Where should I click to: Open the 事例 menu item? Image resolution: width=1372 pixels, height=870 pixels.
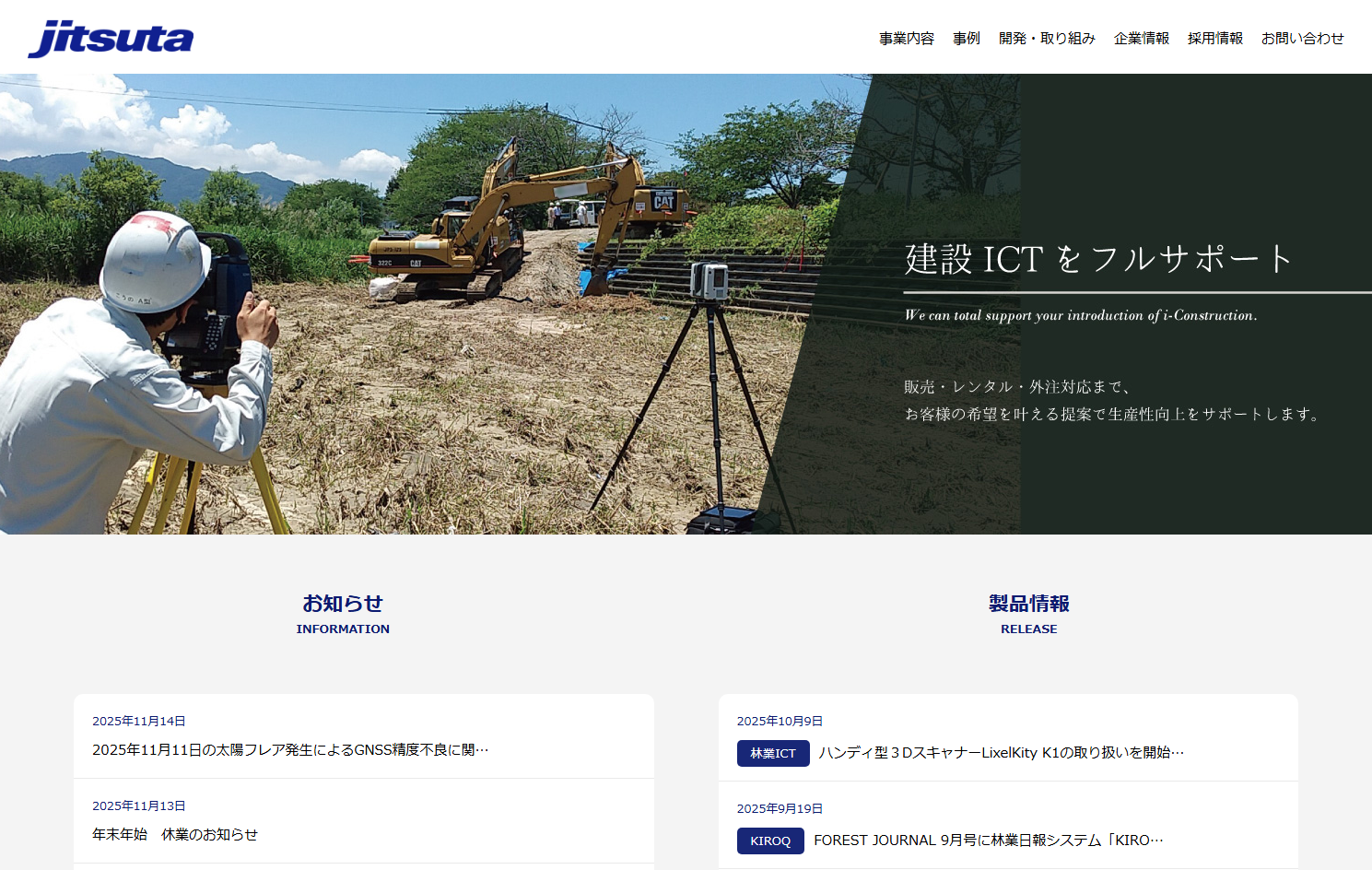point(966,38)
